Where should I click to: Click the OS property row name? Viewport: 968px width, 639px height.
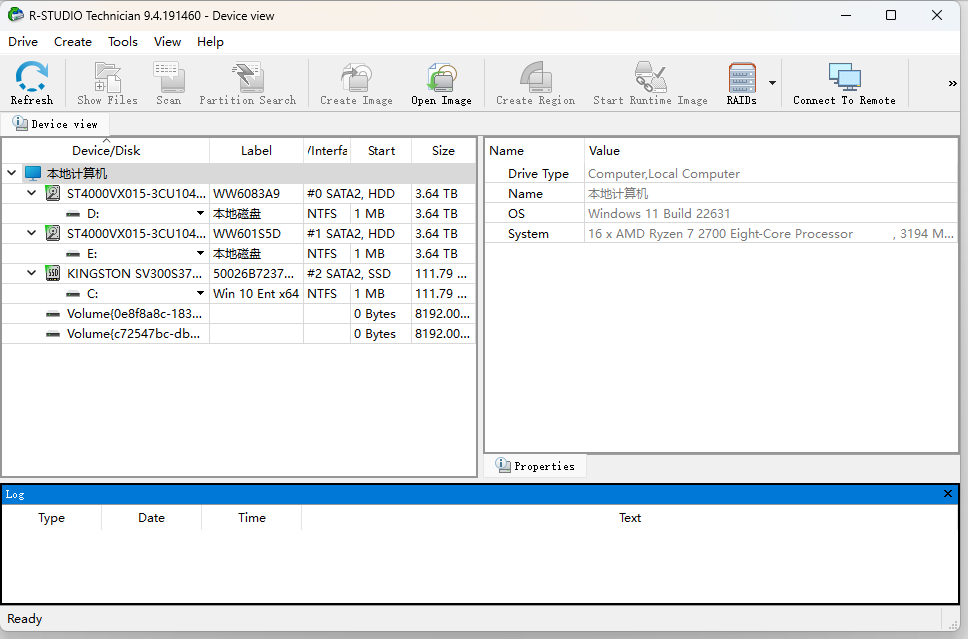516,214
